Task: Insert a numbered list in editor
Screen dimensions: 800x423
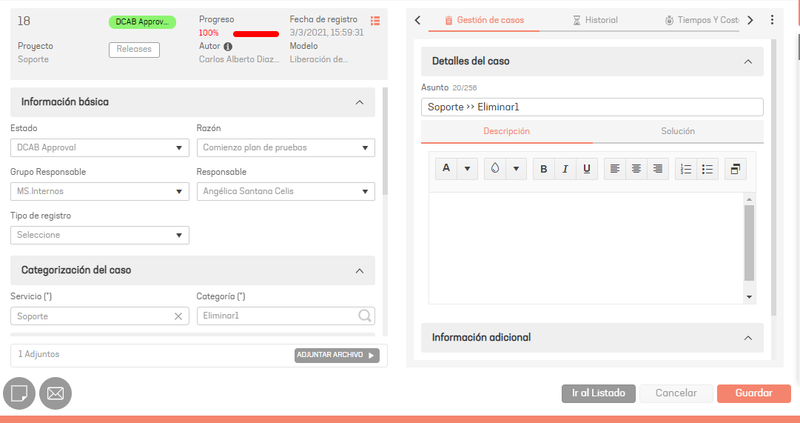Action: pos(686,169)
